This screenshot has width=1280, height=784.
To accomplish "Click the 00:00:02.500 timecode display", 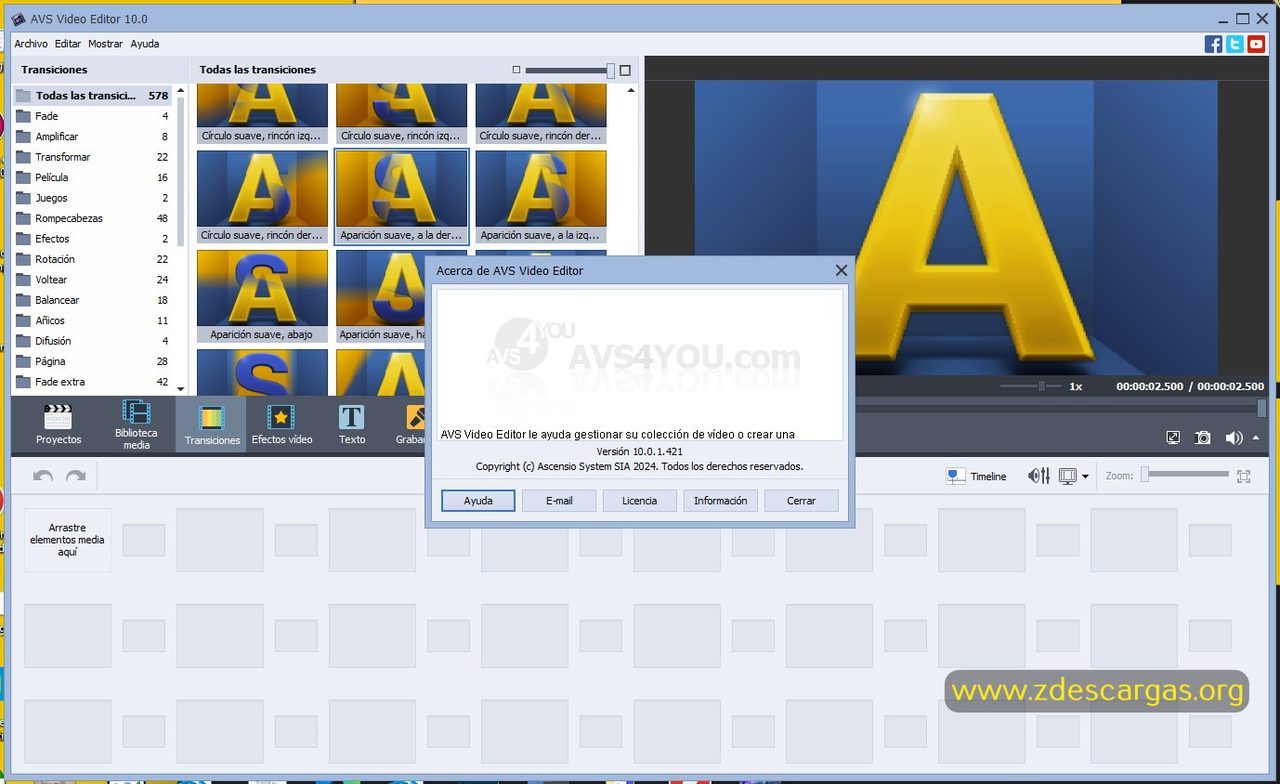I will [x=1190, y=386].
